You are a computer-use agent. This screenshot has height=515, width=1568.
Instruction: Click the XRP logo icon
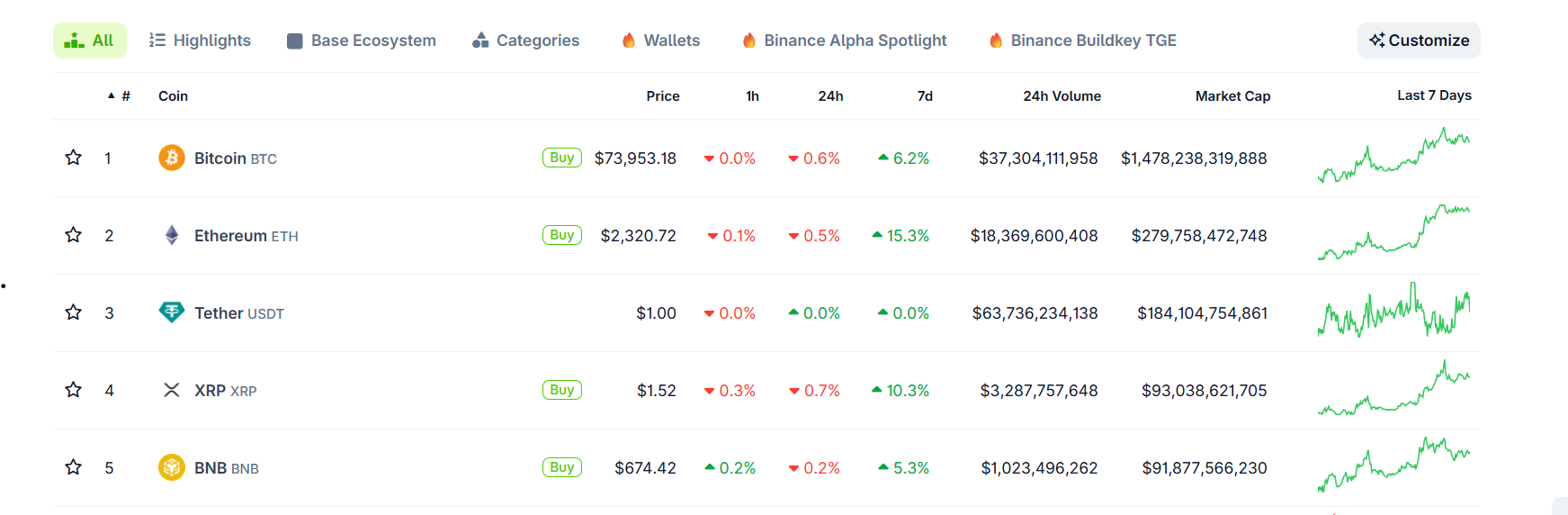172,390
